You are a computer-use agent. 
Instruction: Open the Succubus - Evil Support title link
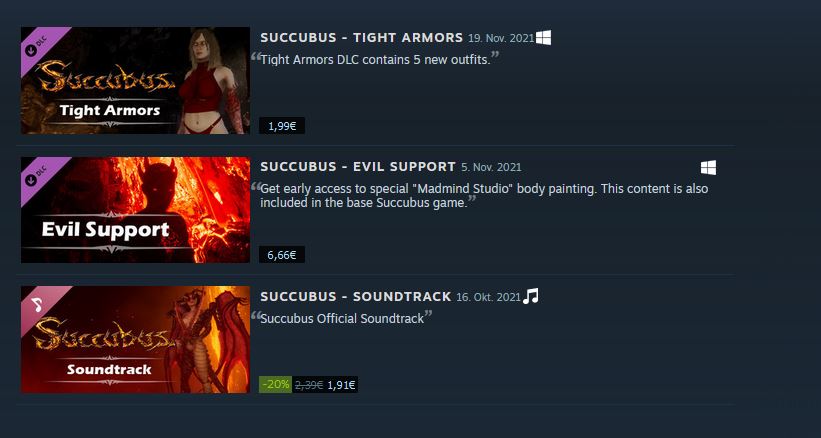click(x=358, y=167)
